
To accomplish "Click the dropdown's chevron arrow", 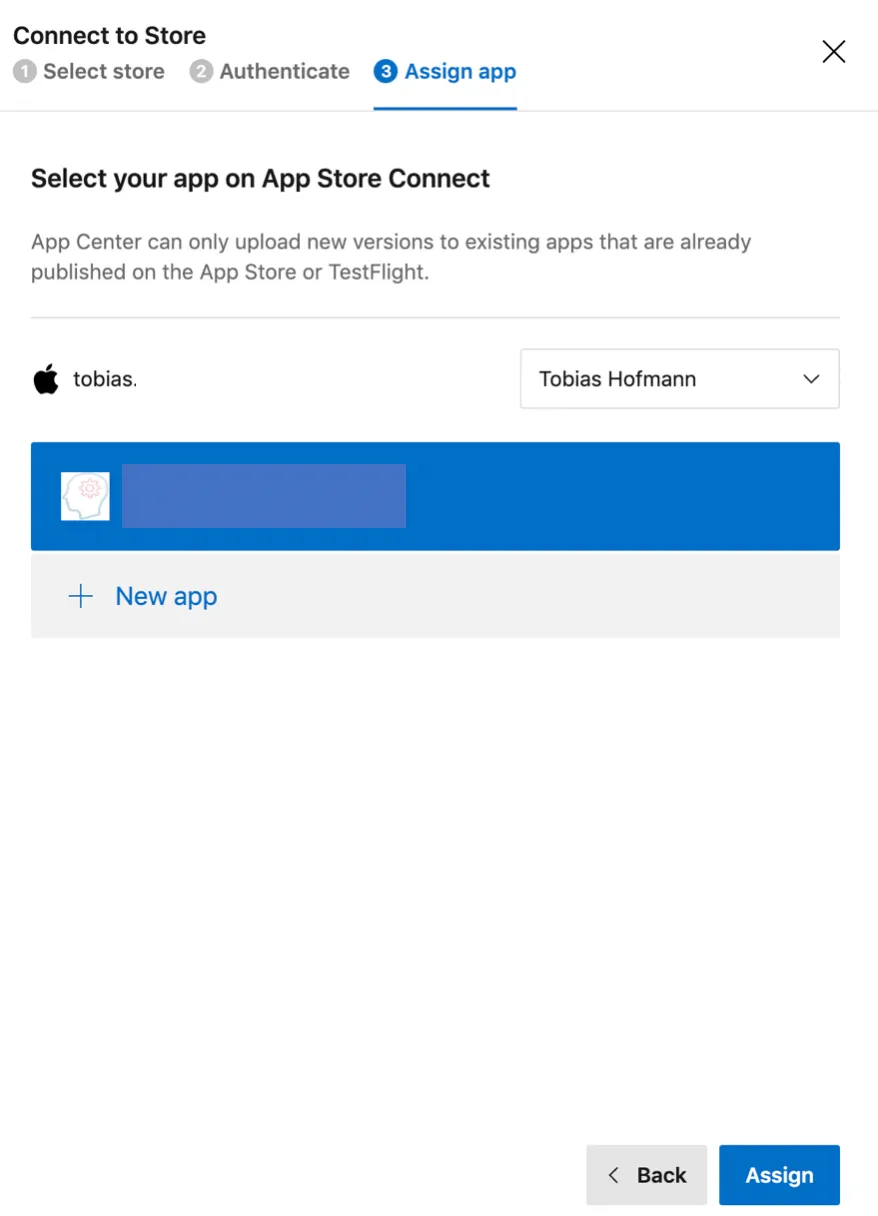I will (x=811, y=379).
